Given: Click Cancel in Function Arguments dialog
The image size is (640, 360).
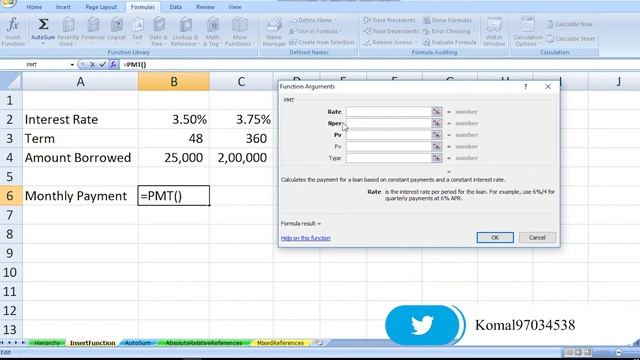Looking at the screenshot, I should click(537, 238).
